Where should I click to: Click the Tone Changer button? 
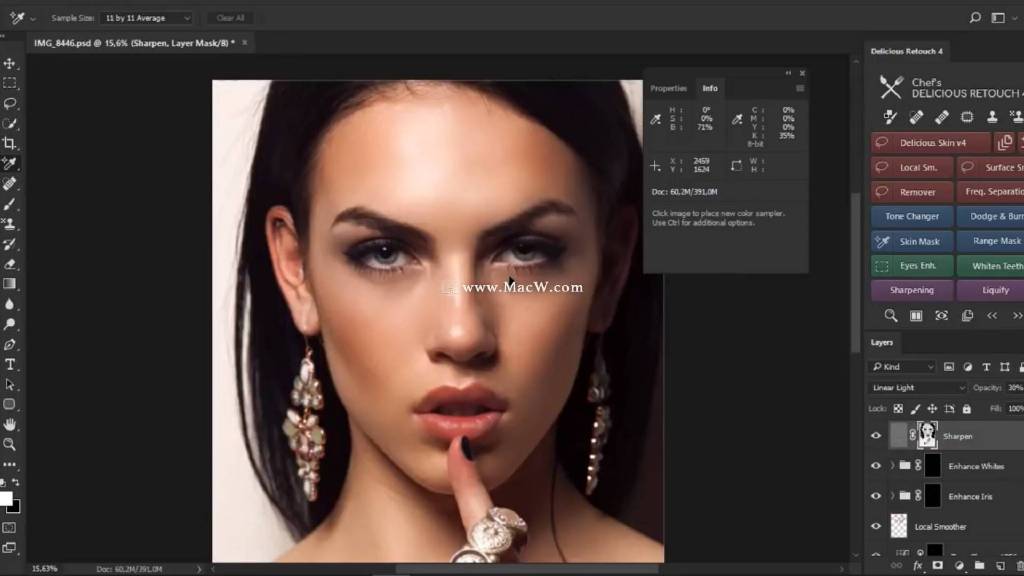click(911, 216)
